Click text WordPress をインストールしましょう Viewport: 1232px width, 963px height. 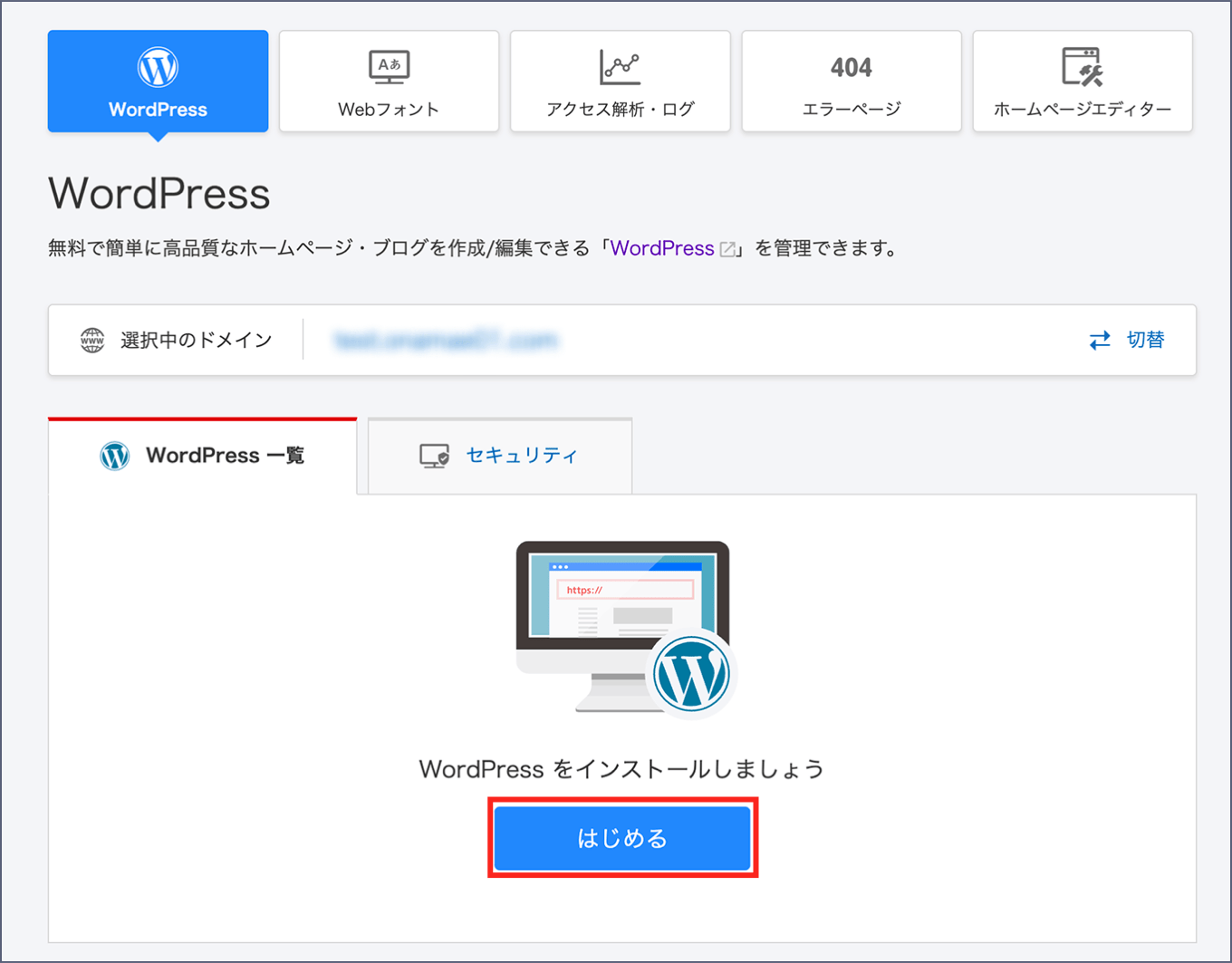click(621, 769)
